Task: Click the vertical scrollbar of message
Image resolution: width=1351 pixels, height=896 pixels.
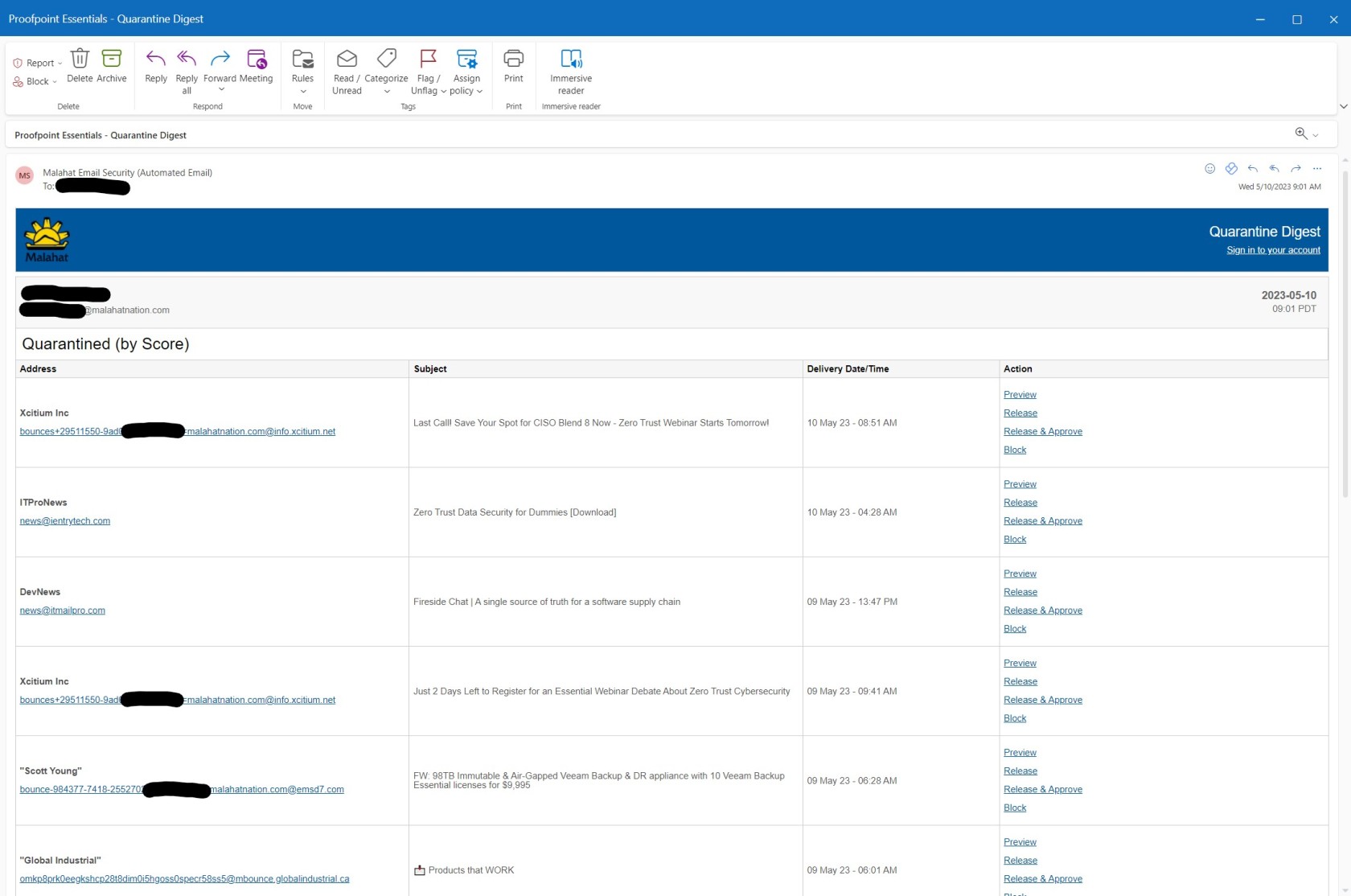Action: click(1345, 332)
